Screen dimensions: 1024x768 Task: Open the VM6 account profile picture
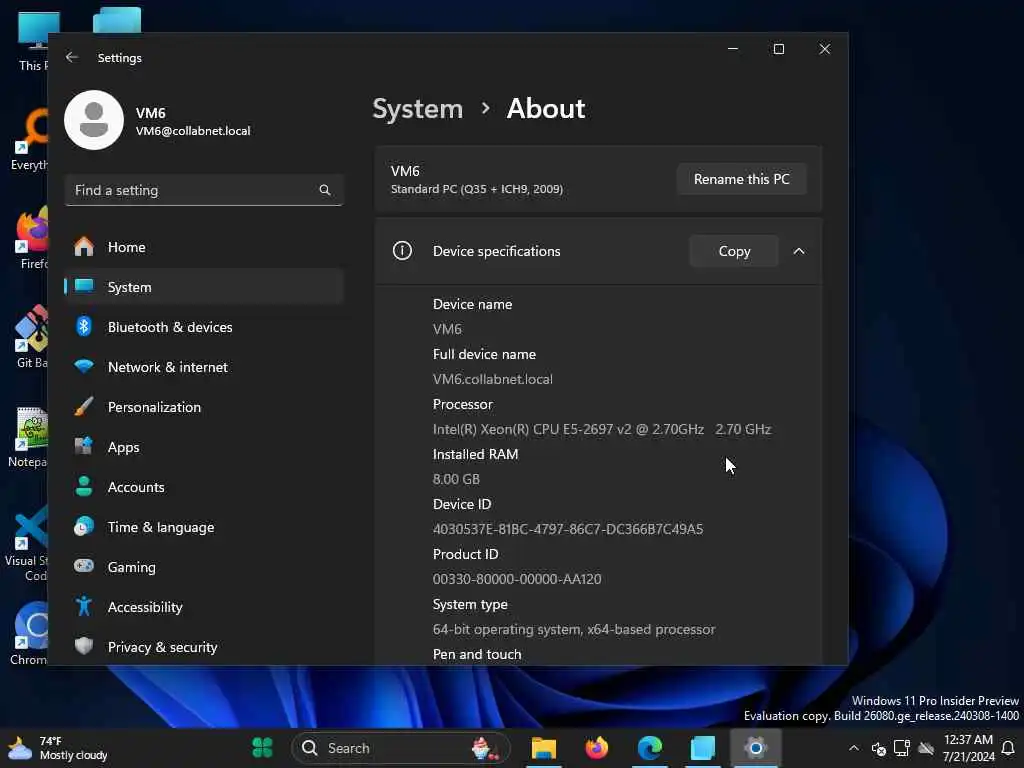(94, 120)
